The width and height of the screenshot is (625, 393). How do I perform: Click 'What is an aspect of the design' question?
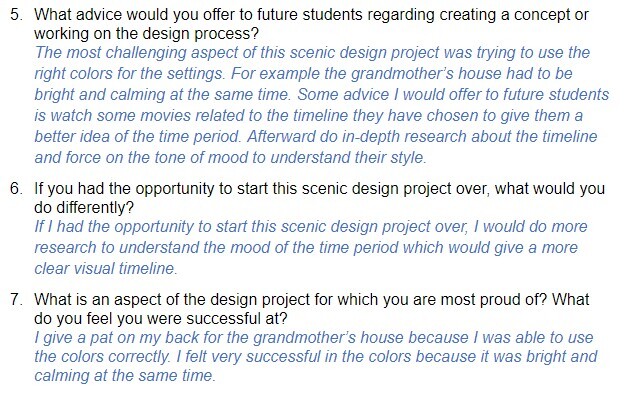(x=312, y=299)
